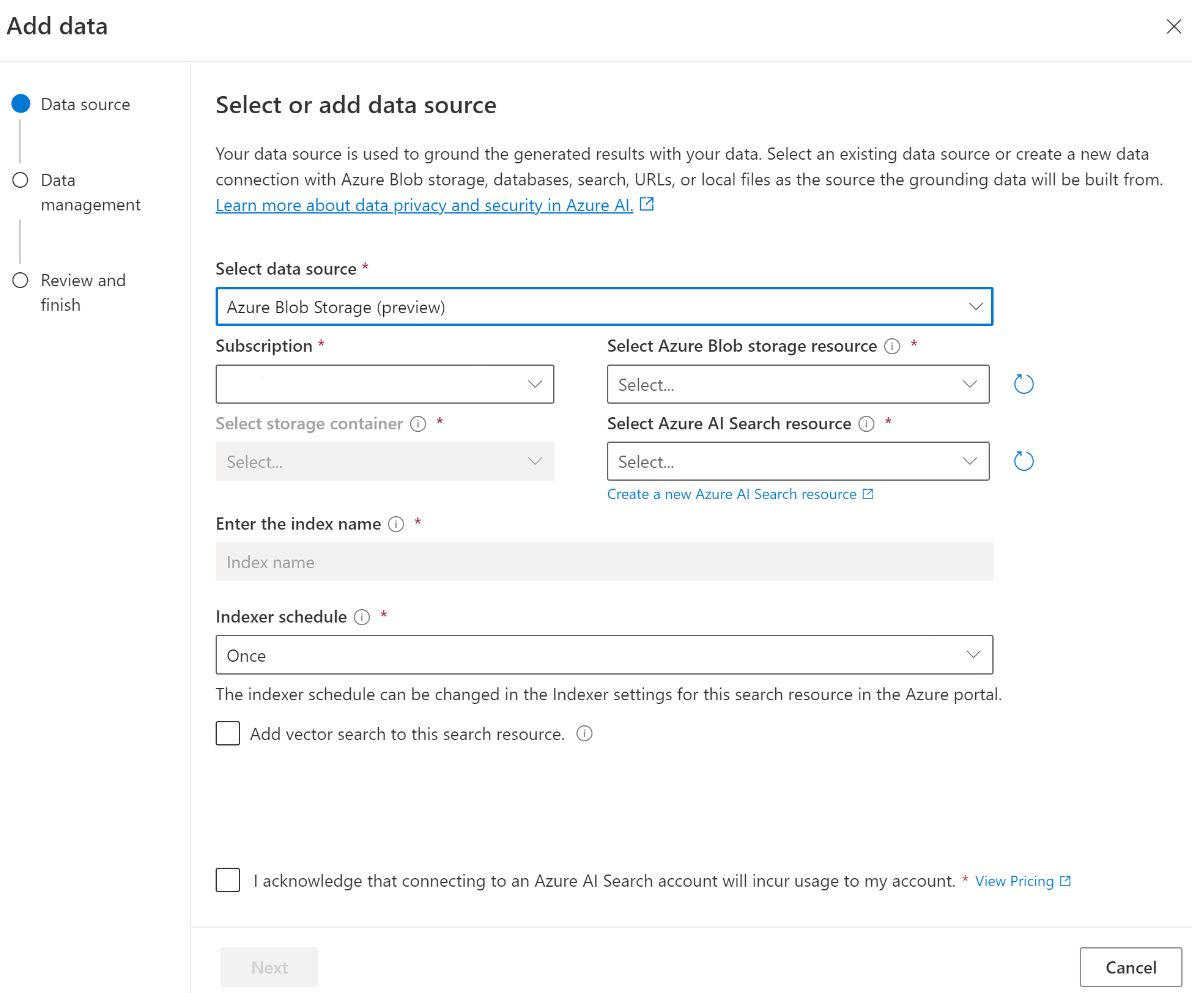Open Select Azure AI Search resource dropdown

[x=798, y=461]
